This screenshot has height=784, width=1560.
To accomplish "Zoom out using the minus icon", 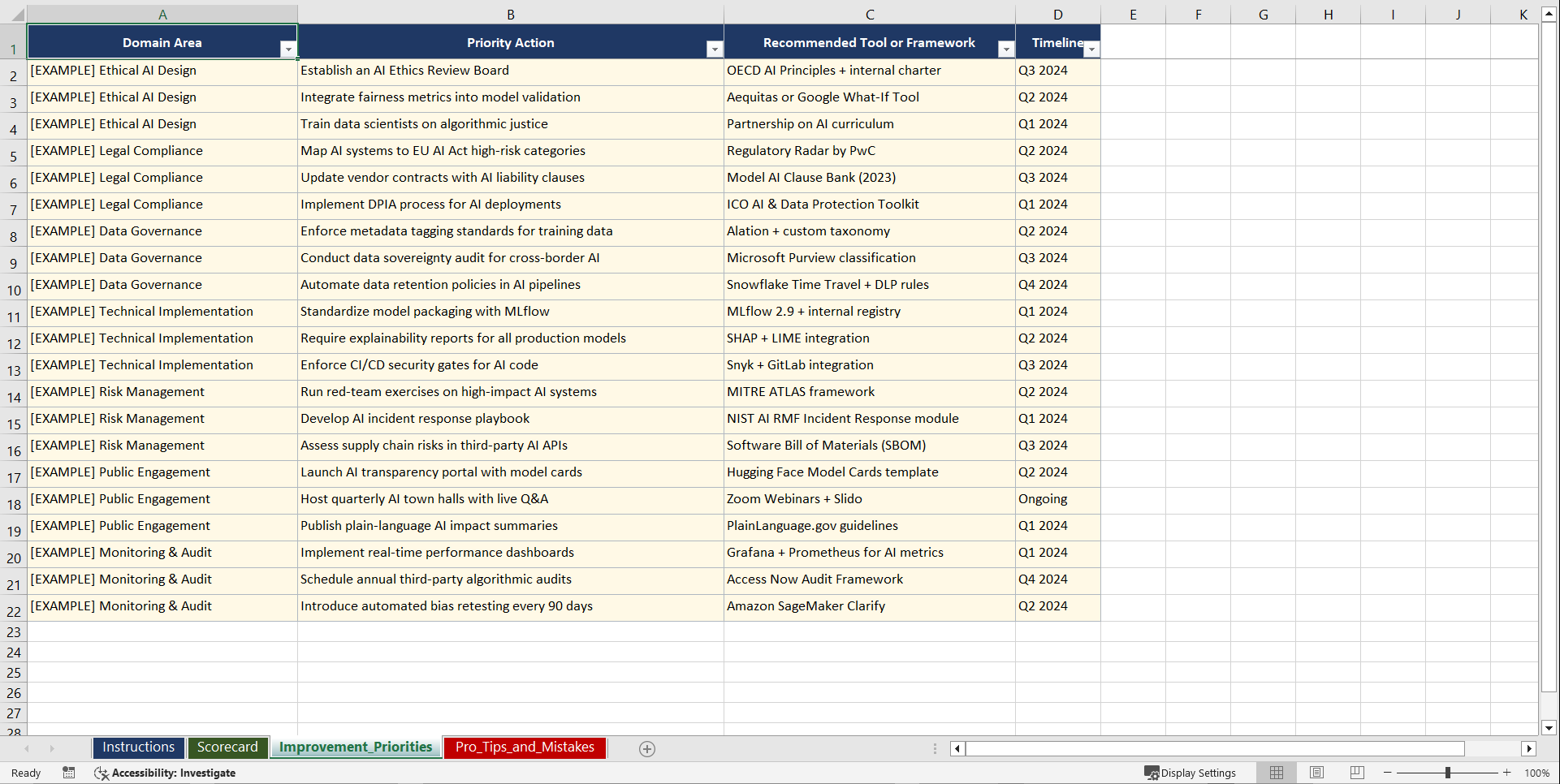I will [1388, 773].
